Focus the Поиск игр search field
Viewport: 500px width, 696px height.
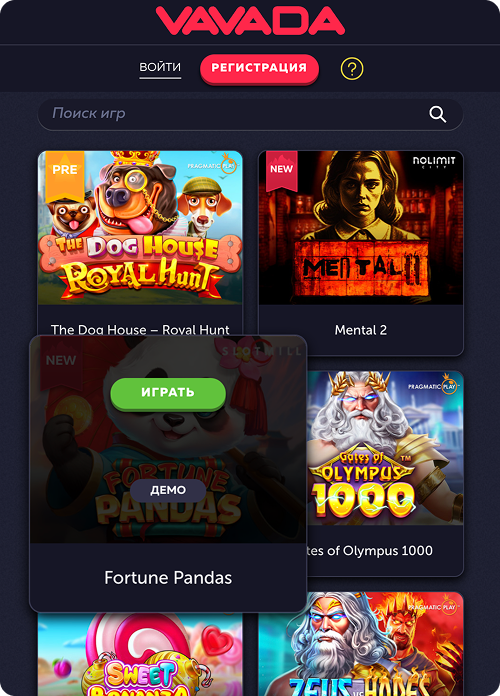[250, 114]
